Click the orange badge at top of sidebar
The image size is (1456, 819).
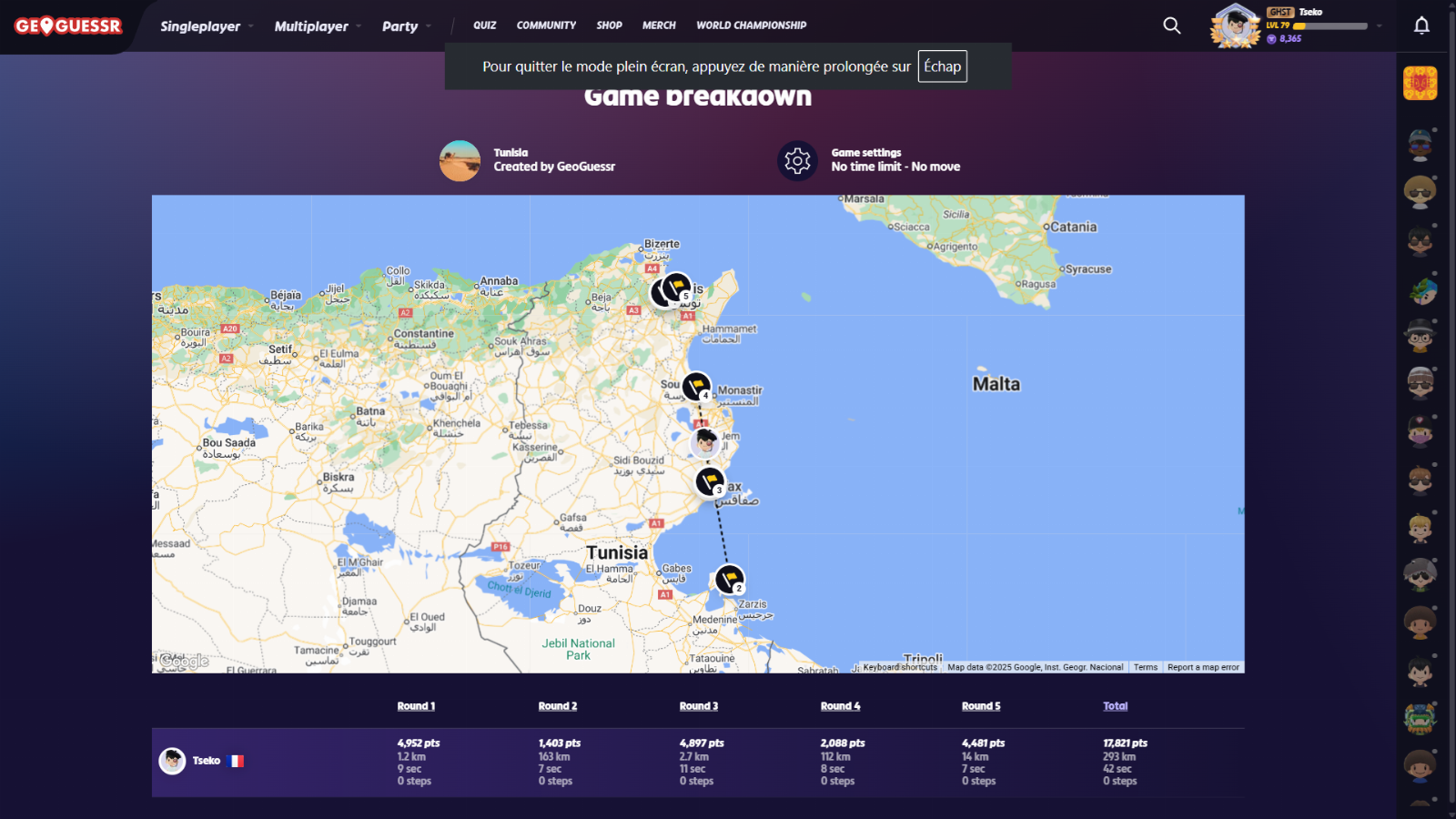click(1420, 84)
